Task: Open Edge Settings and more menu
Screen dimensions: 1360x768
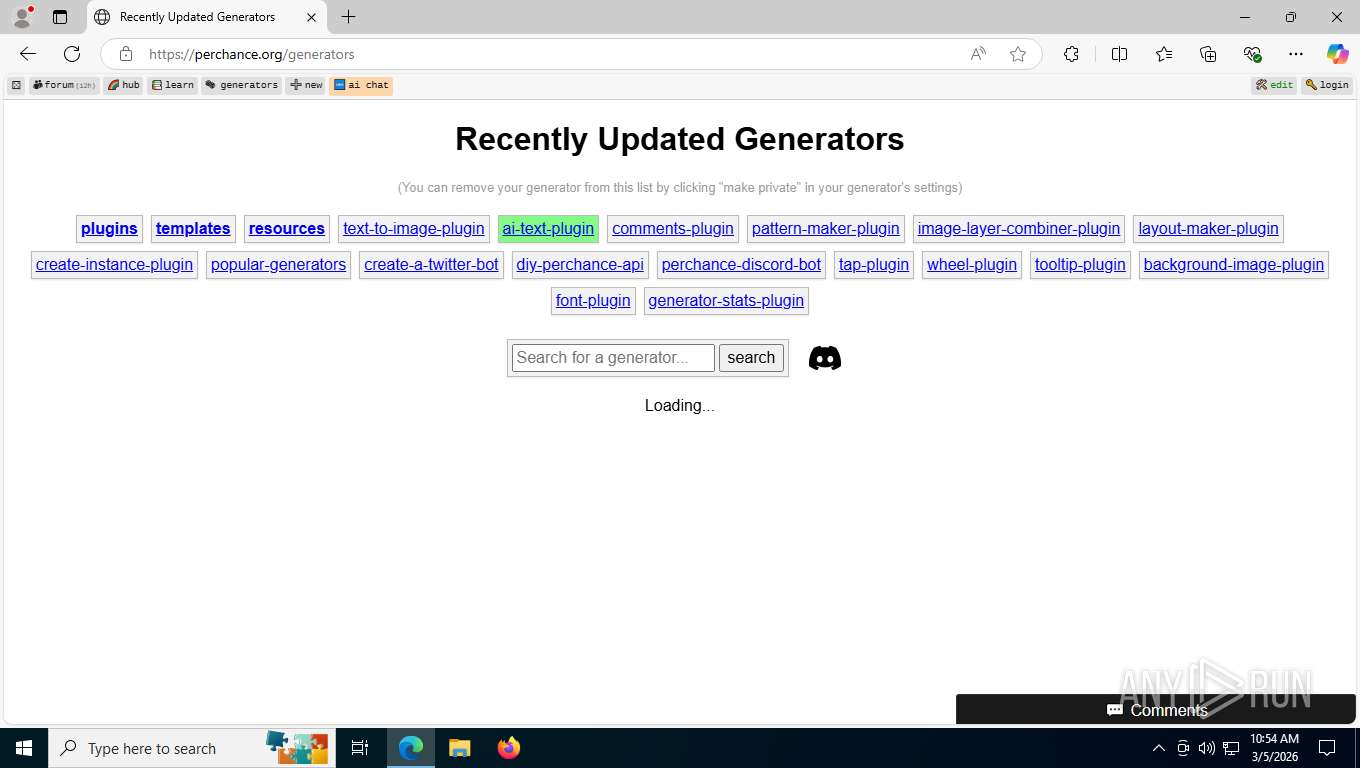Action: pos(1296,54)
